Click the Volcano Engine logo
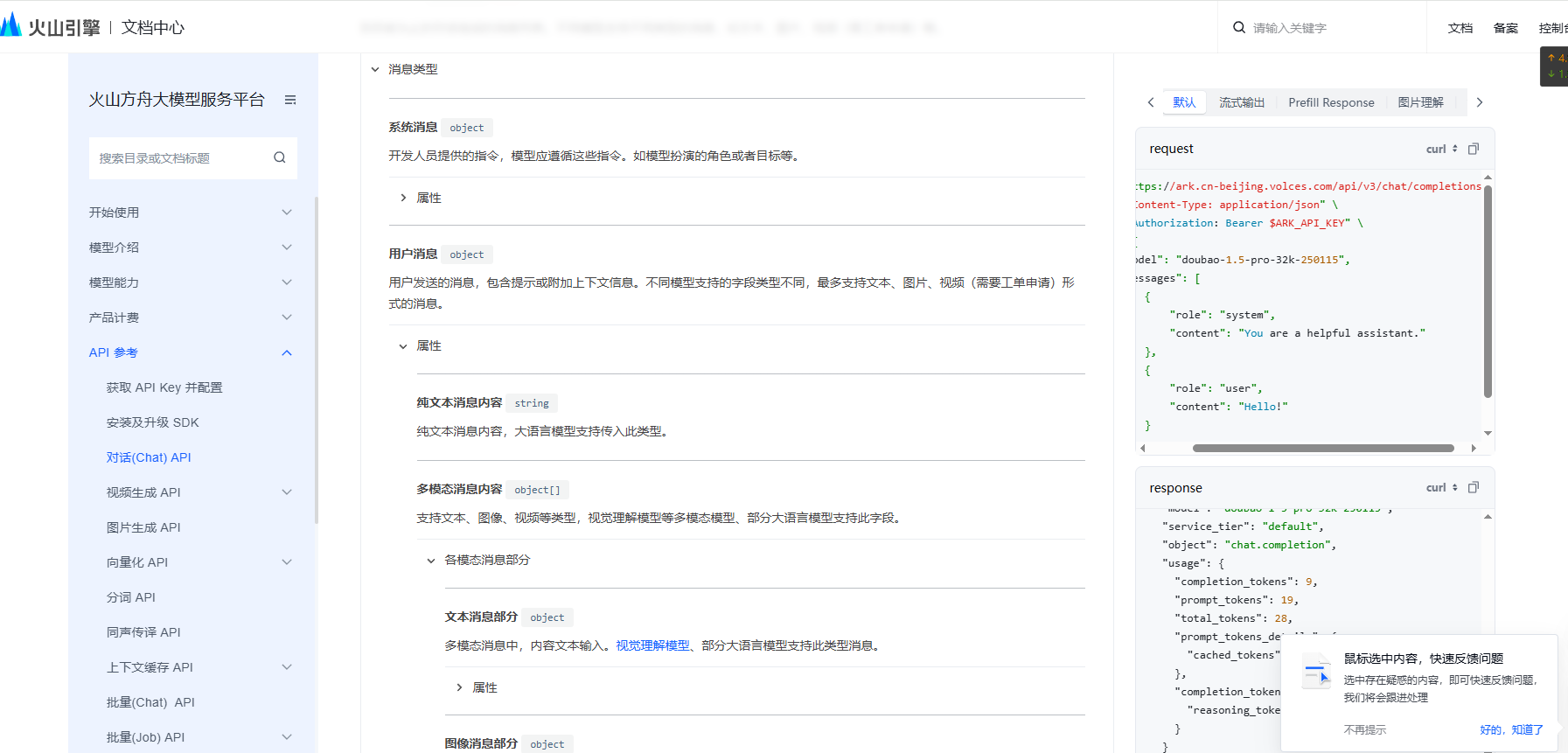Image resolution: width=1568 pixels, height=753 pixels. (50, 26)
